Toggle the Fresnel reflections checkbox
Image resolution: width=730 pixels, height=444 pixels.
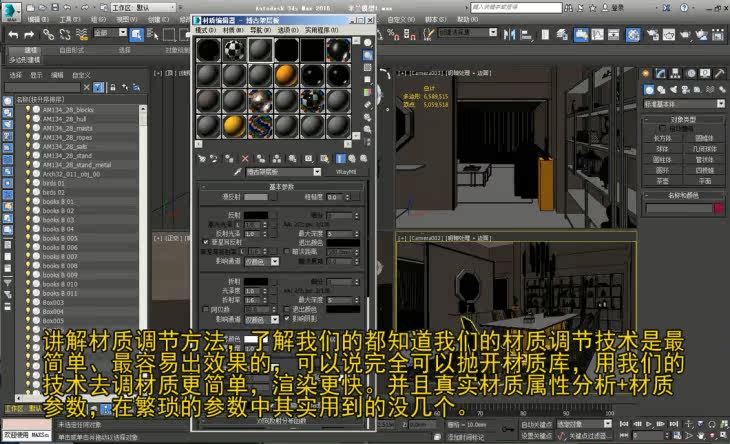coord(206,242)
